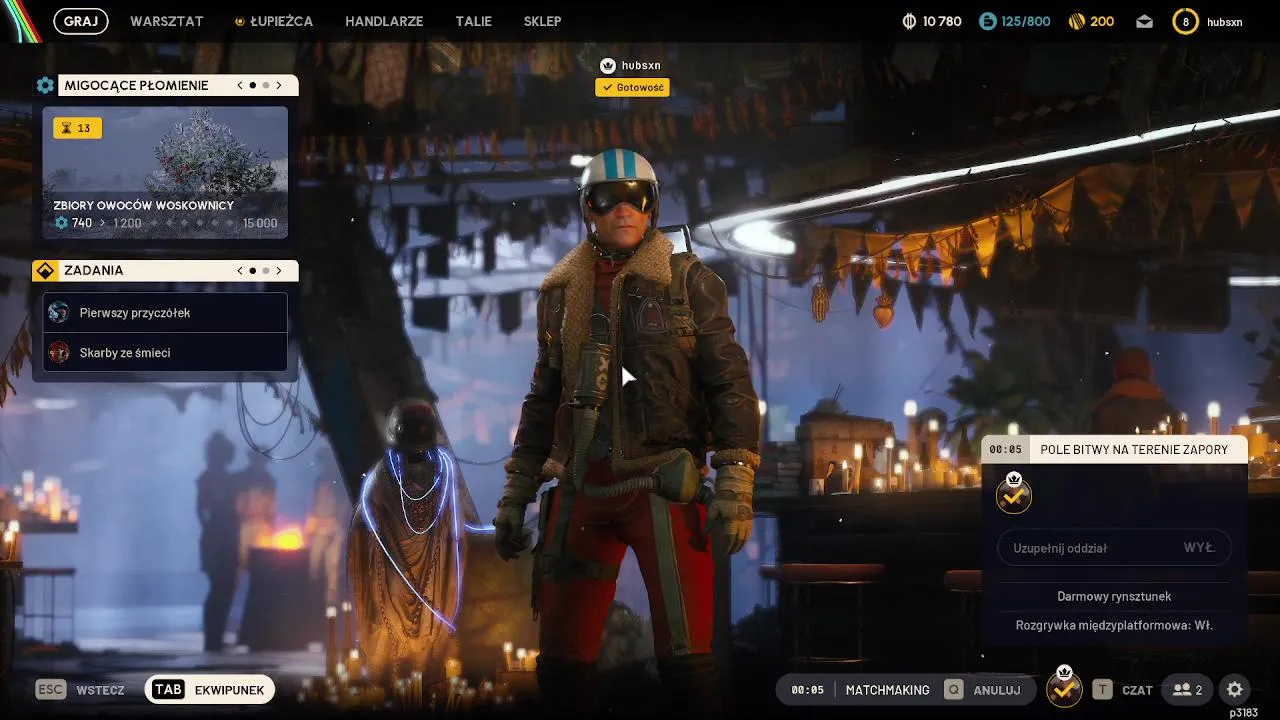Open the squad members icon showing 2
This screenshot has width=1280, height=720.
coord(1187,689)
